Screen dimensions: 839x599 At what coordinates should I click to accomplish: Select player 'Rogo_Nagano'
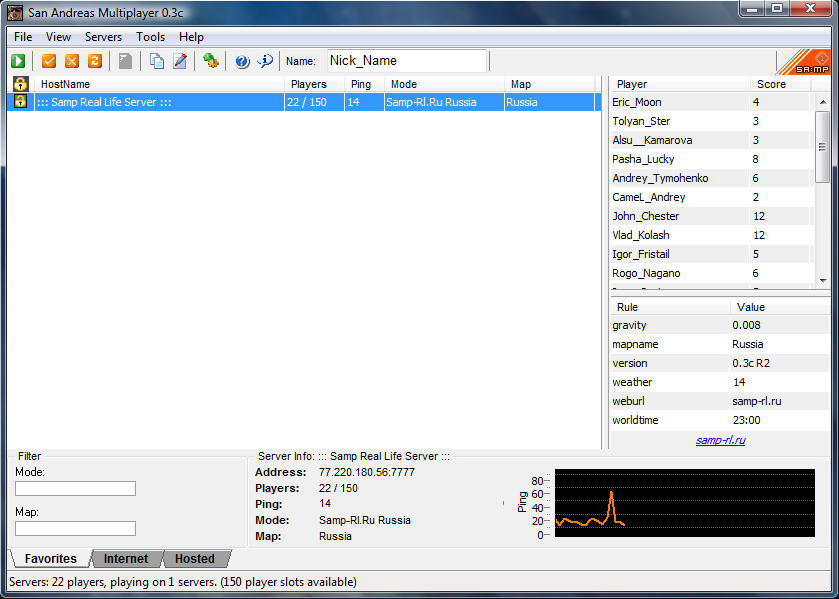coord(646,274)
